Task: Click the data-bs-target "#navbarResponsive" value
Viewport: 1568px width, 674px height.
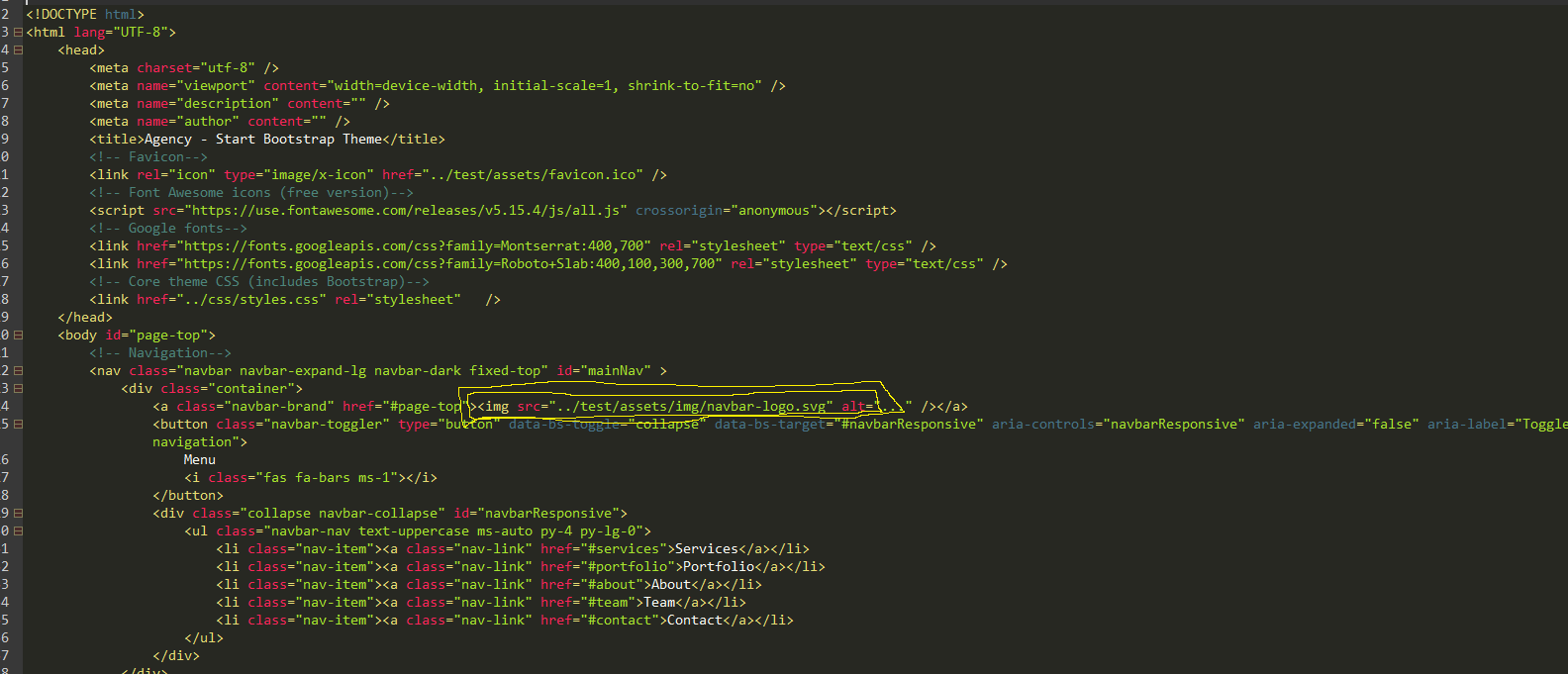Action: (909, 425)
